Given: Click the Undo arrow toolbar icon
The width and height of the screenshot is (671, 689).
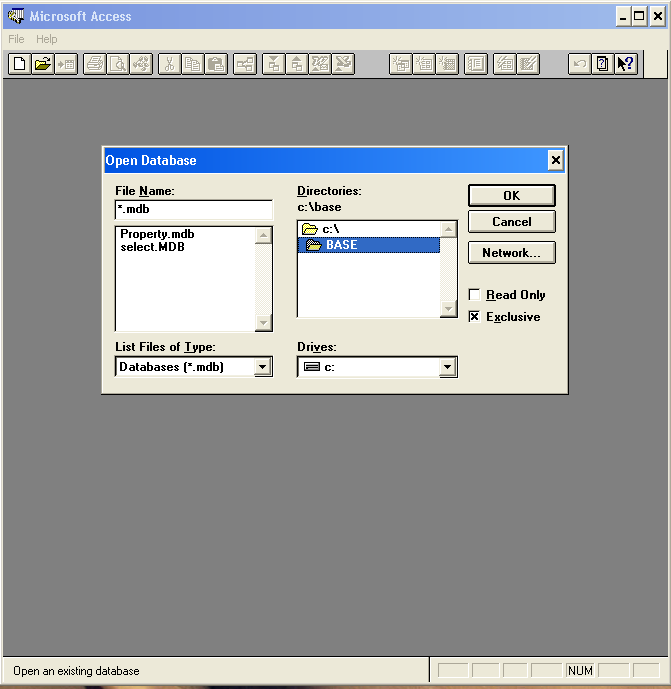Looking at the screenshot, I should point(580,64).
